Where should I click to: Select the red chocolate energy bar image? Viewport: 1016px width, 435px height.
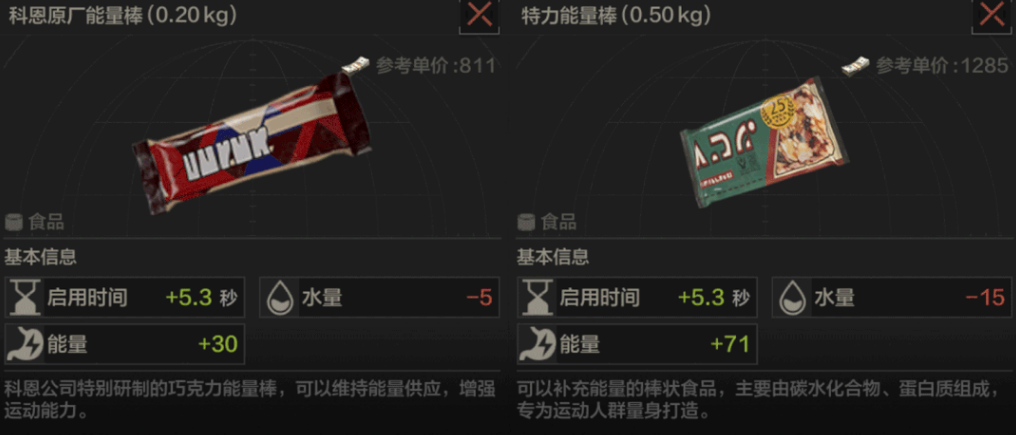[253, 144]
